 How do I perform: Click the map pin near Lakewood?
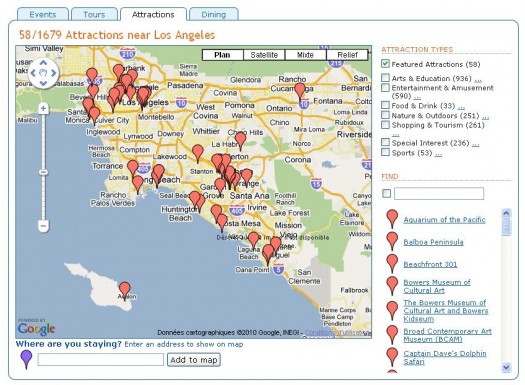(198, 153)
